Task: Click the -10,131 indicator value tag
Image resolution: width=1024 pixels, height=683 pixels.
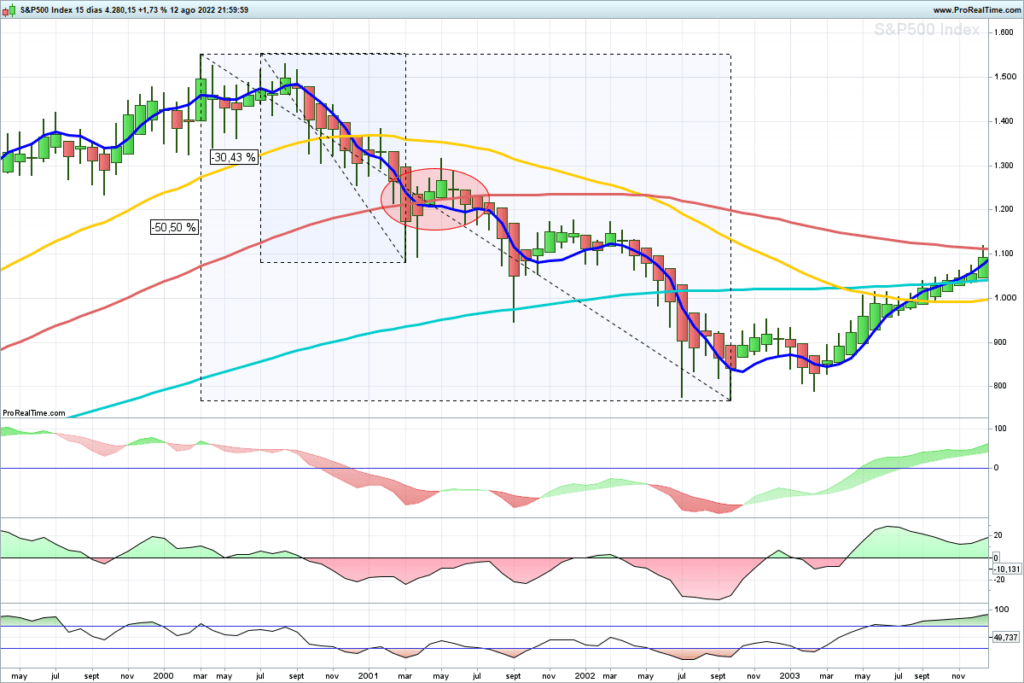Action: click(x=1006, y=569)
